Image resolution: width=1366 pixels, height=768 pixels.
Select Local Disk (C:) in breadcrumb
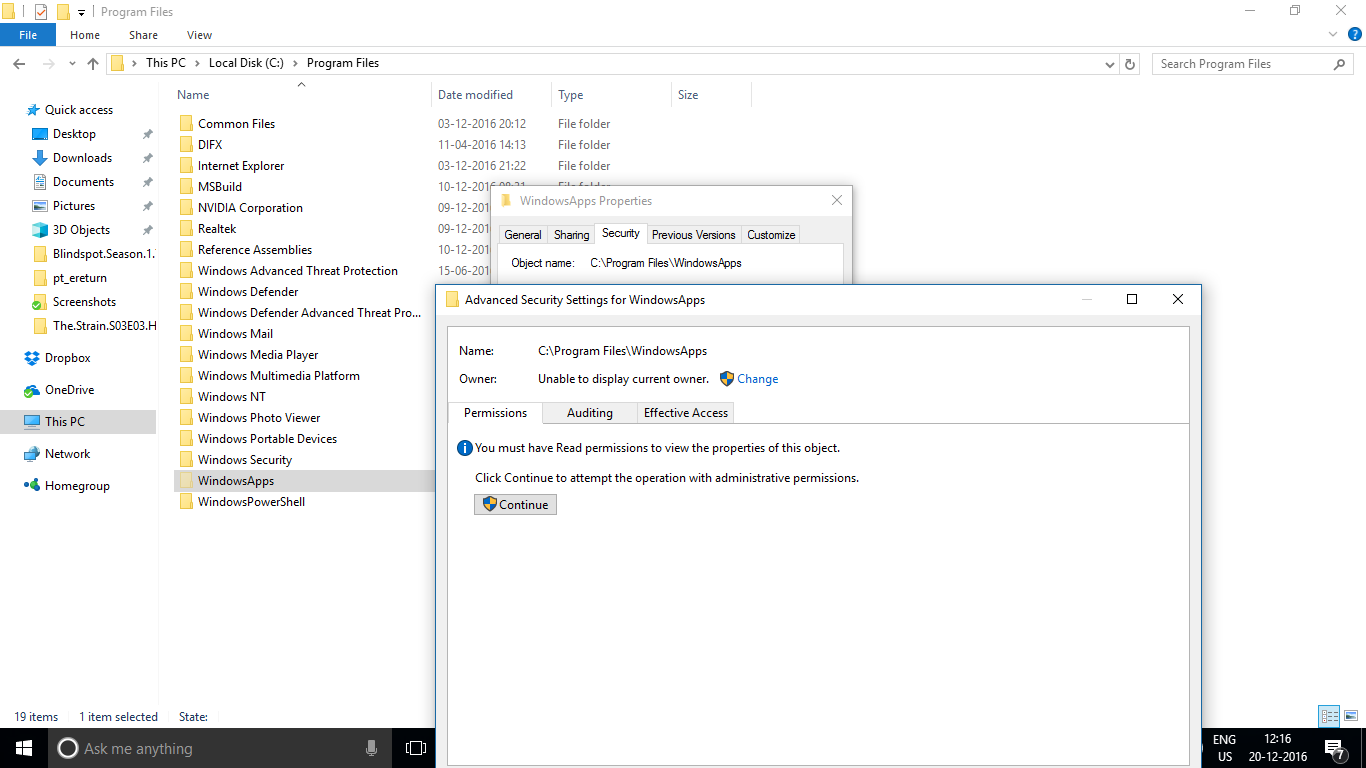[x=246, y=63]
